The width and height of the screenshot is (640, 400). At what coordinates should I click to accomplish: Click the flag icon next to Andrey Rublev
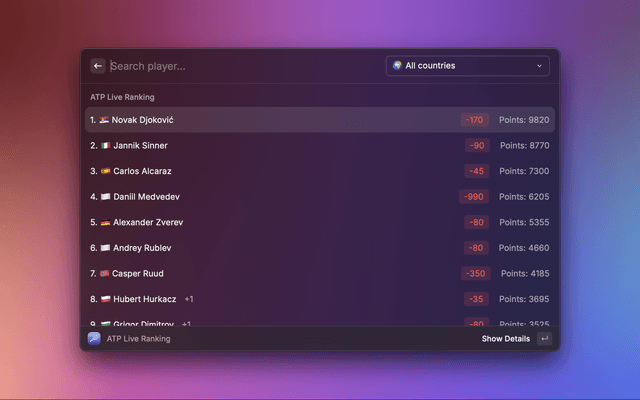tap(105, 248)
